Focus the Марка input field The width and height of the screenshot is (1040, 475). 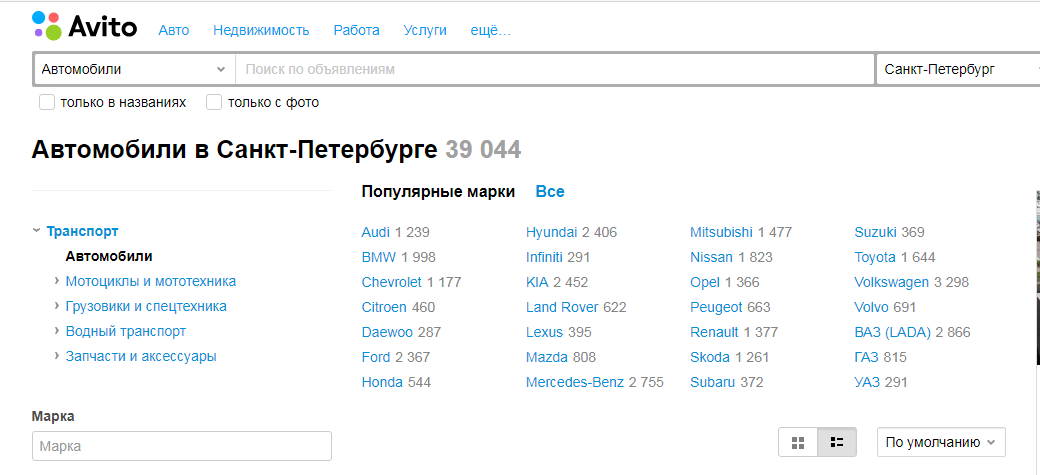182,446
